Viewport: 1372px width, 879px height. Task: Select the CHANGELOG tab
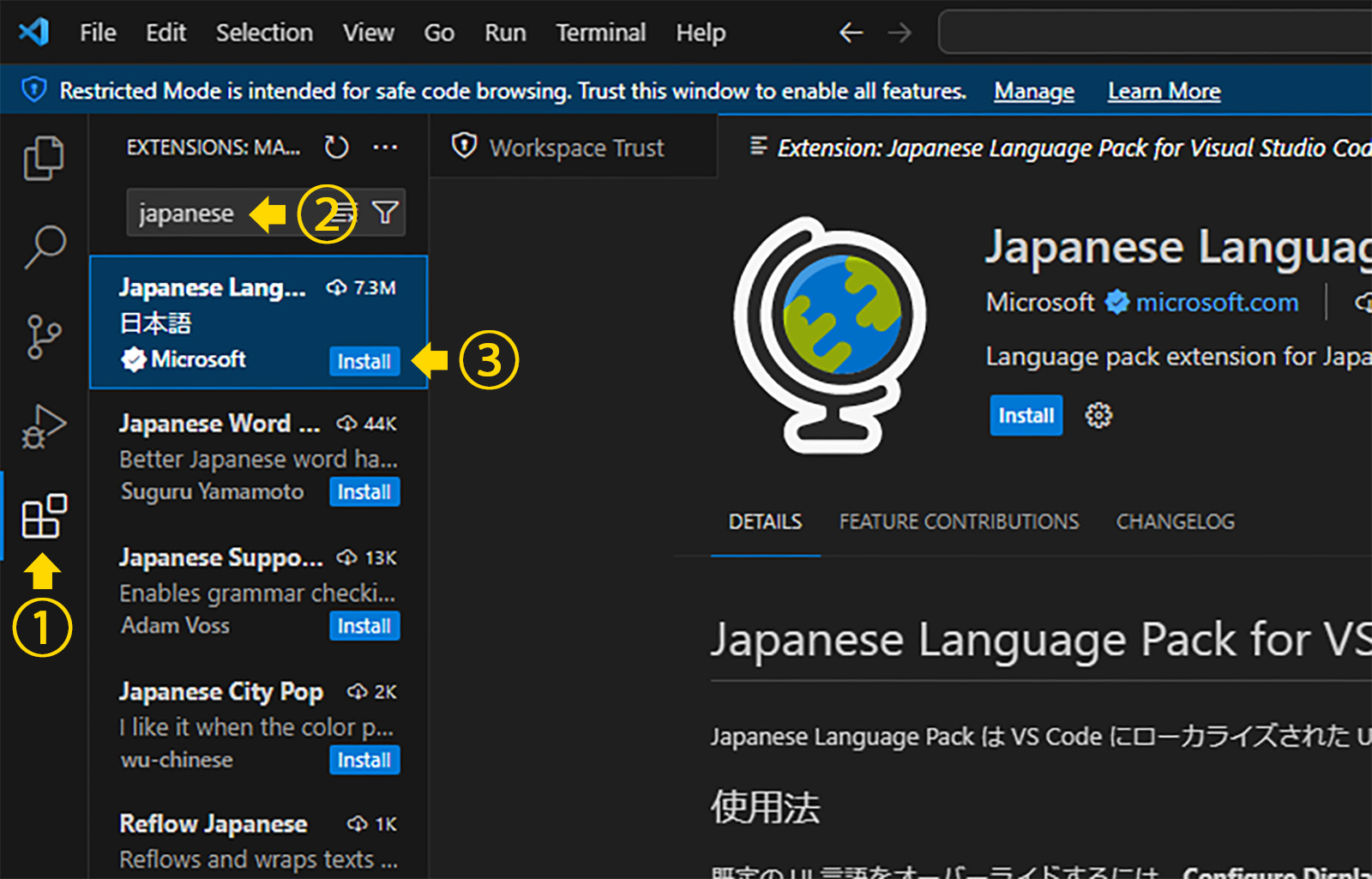[1175, 521]
